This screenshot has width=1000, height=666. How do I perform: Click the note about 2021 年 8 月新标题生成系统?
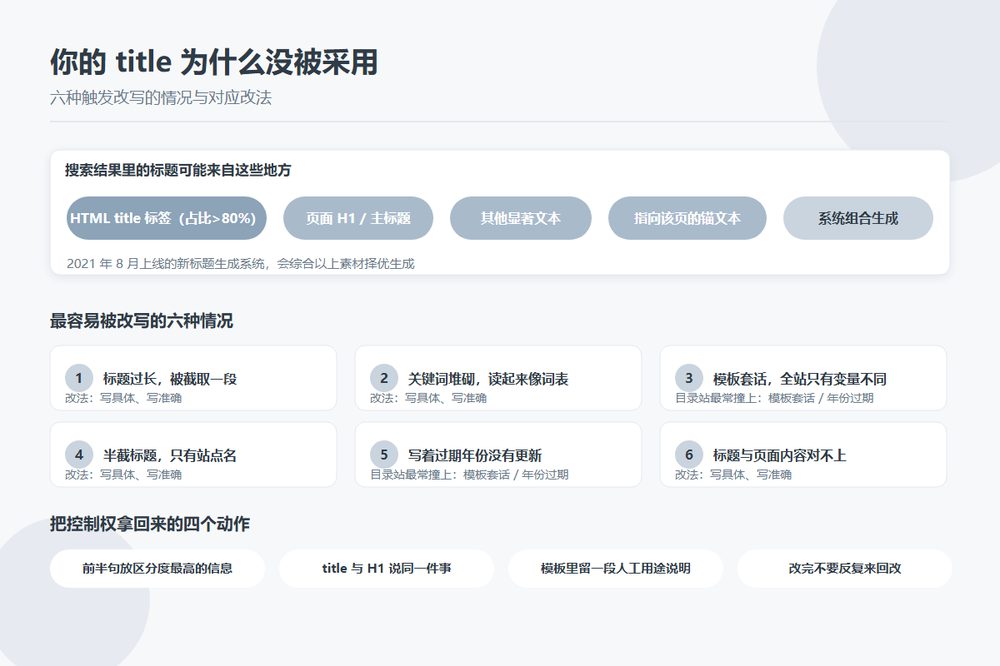pos(240,263)
